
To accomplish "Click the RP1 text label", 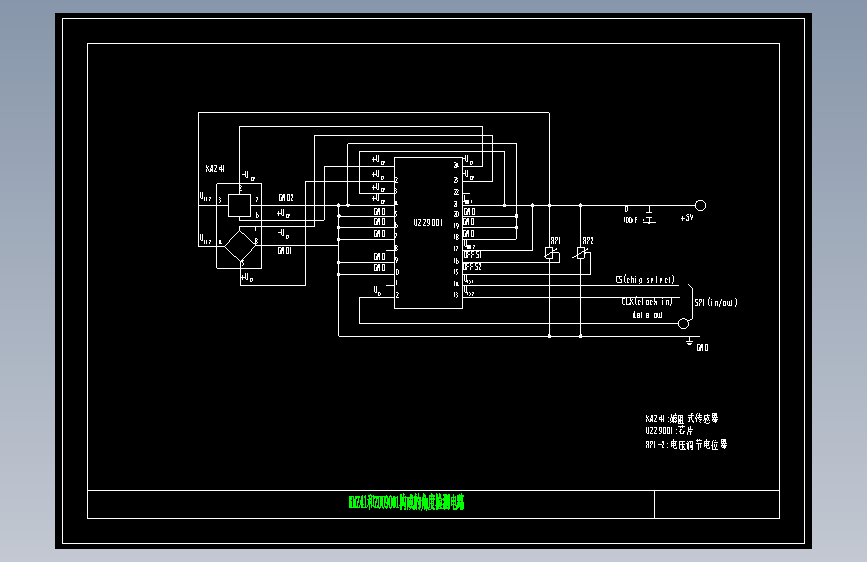I will click(556, 241).
